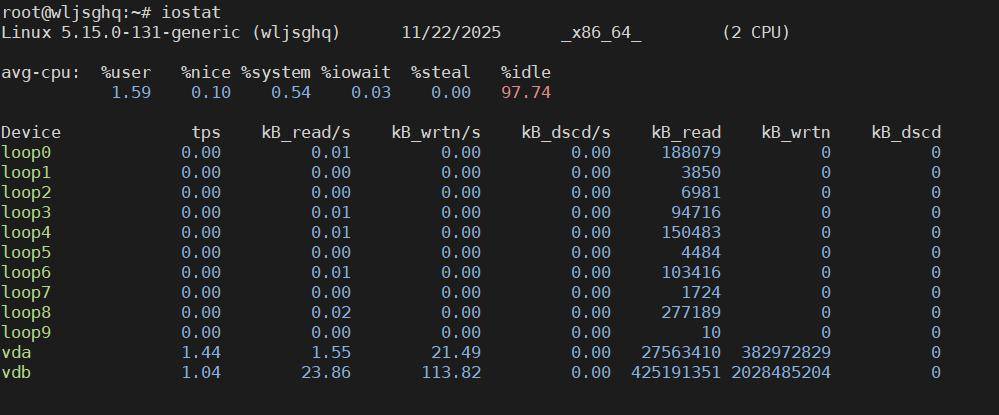This screenshot has height=415, width=999.
Task: Click vda kB_read/s value 1.55
Action: [x=331, y=353]
